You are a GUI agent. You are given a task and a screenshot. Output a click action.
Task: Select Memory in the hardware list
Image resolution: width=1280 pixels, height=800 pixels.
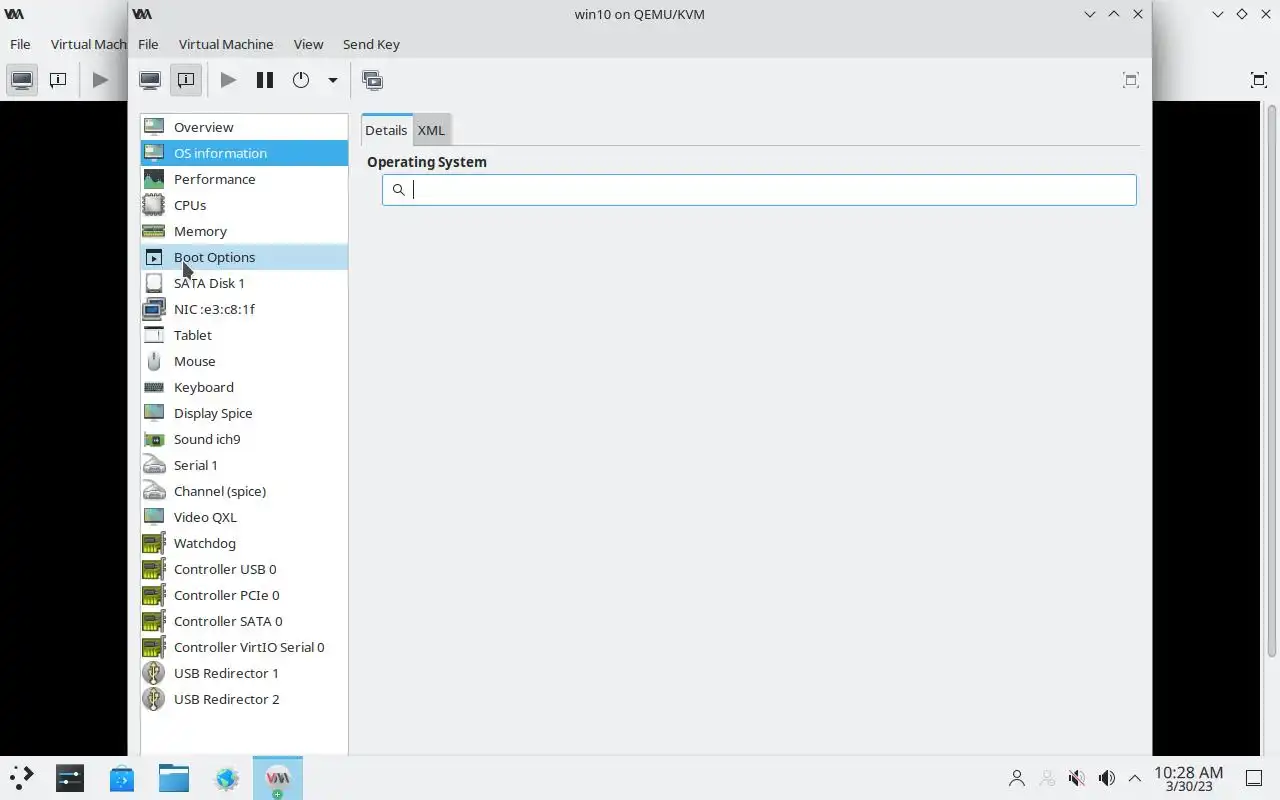tap(244, 231)
